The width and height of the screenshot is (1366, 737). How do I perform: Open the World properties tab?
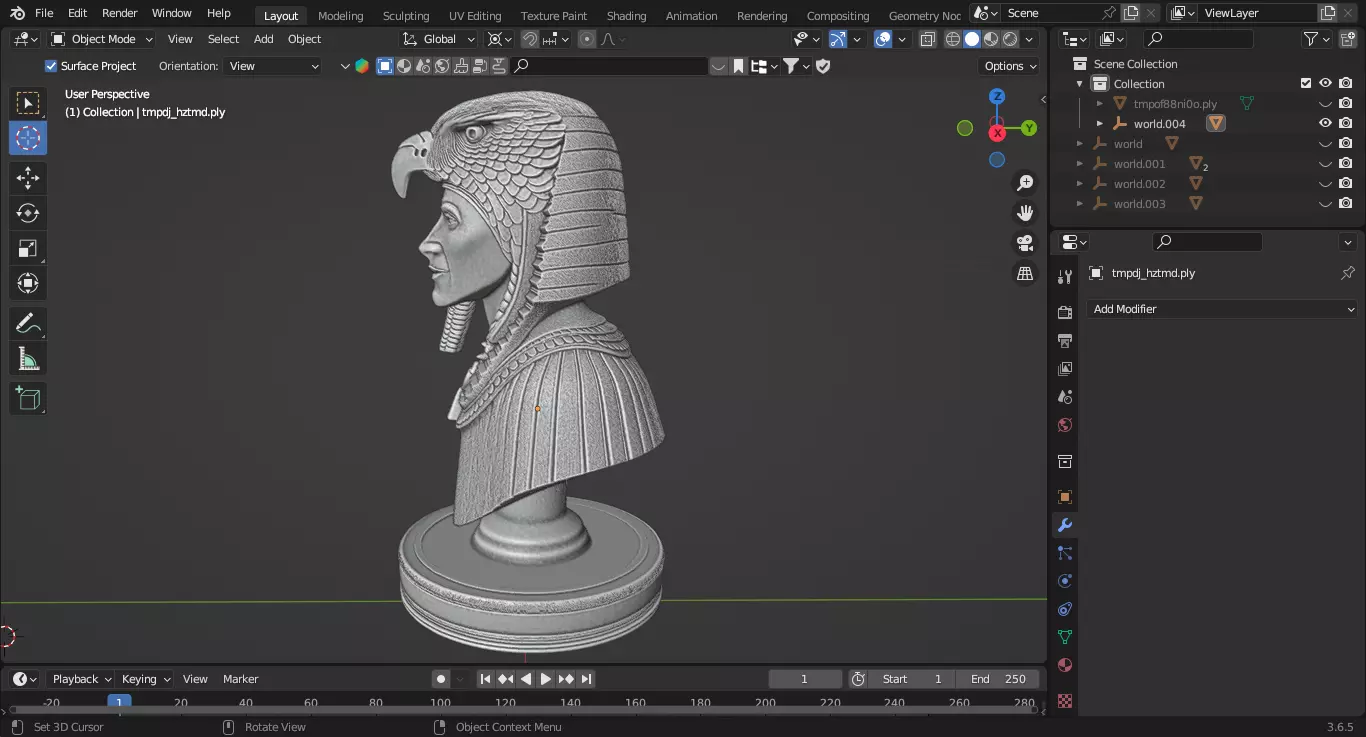(1065, 425)
